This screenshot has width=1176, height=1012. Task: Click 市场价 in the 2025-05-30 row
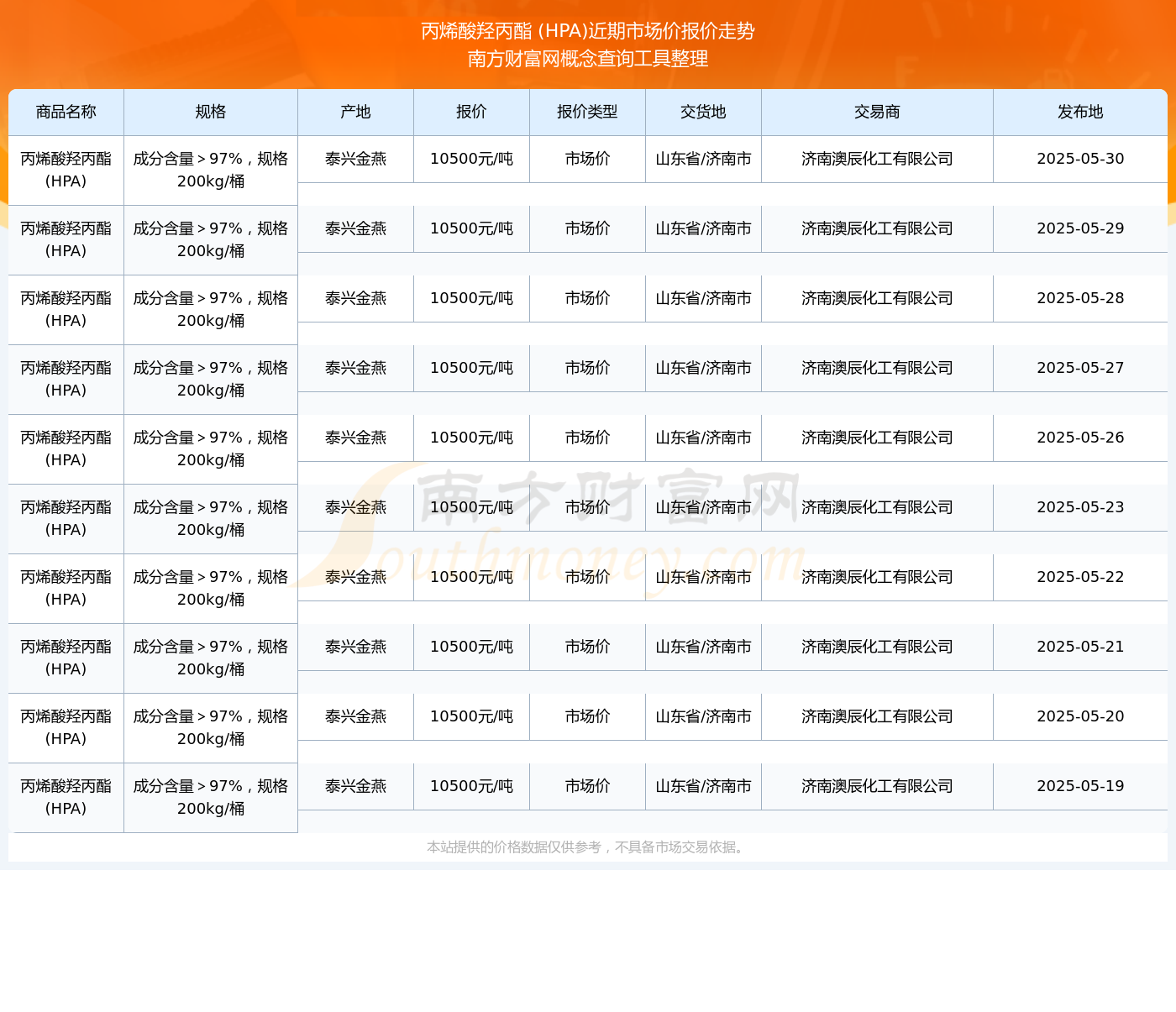[x=588, y=159]
